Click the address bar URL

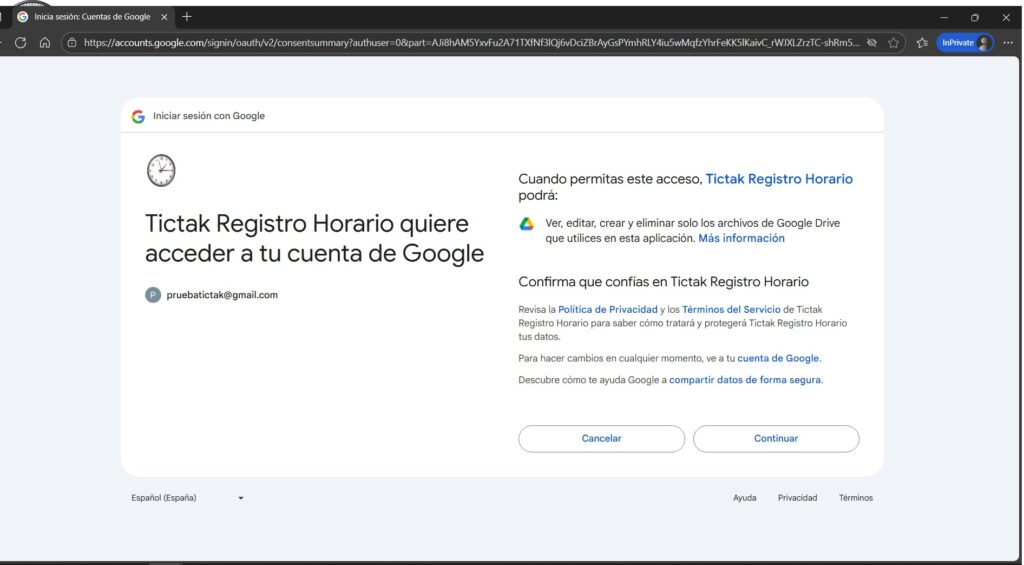pyautogui.click(x=470, y=43)
